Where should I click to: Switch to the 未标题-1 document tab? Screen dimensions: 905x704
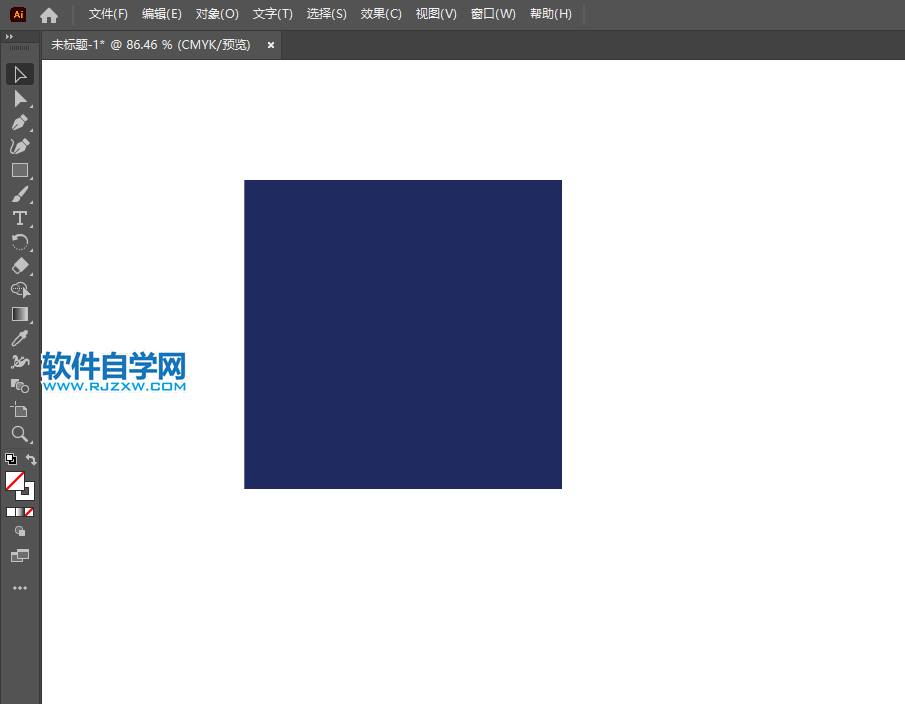150,44
